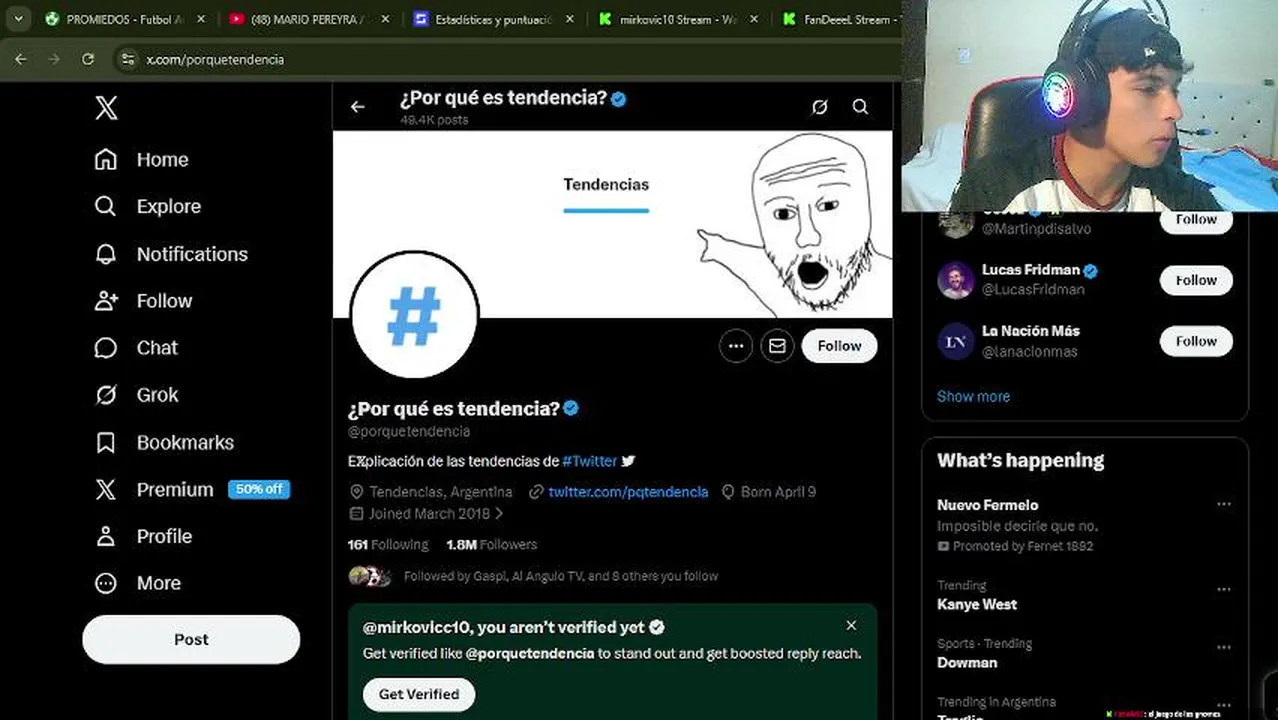
Task: Open the twitter.com/pqtendencia link
Action: coord(628,492)
